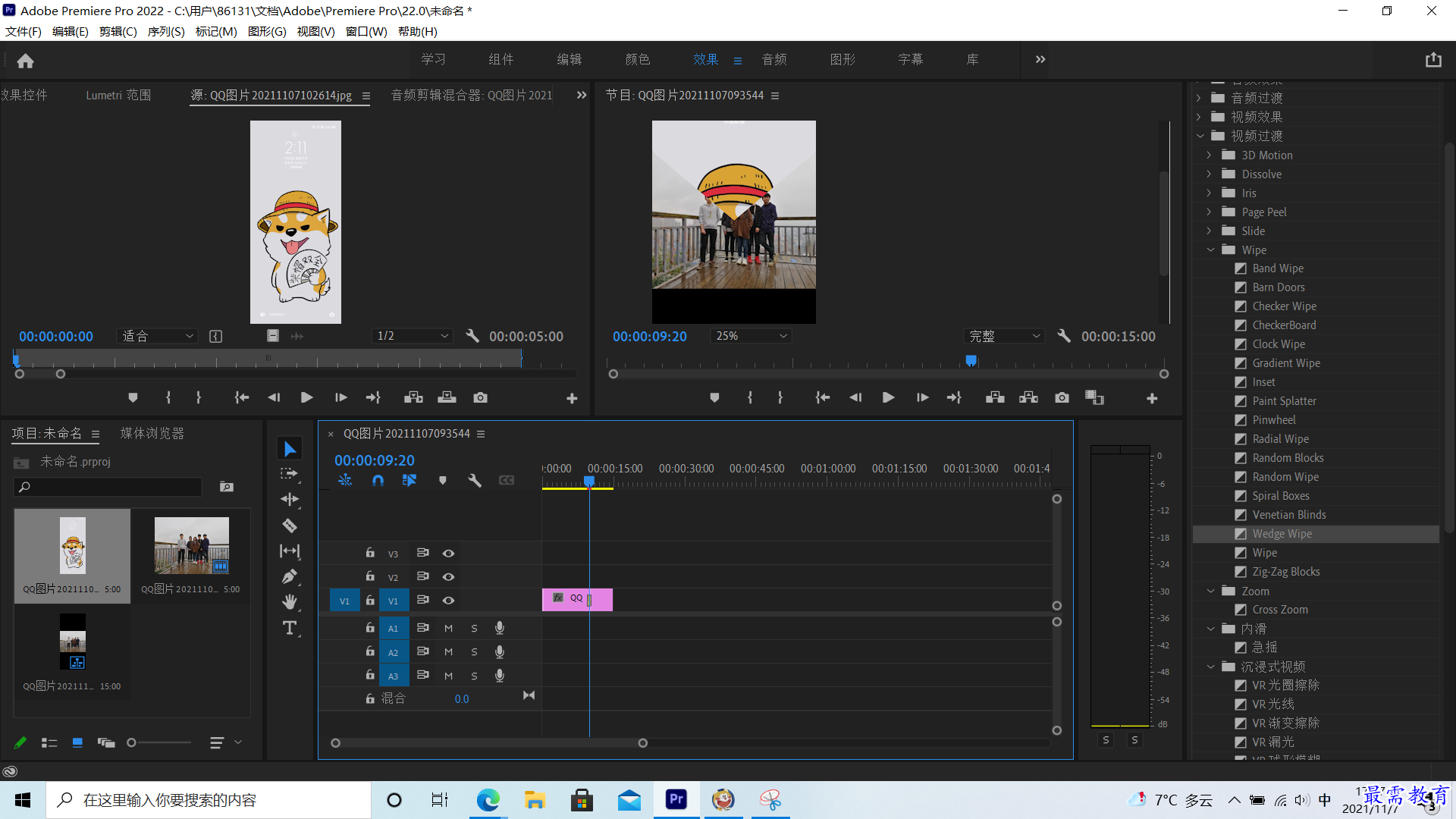This screenshot has height=819, width=1456.
Task: Adjust project thumbnail size slider
Action: [x=131, y=743]
